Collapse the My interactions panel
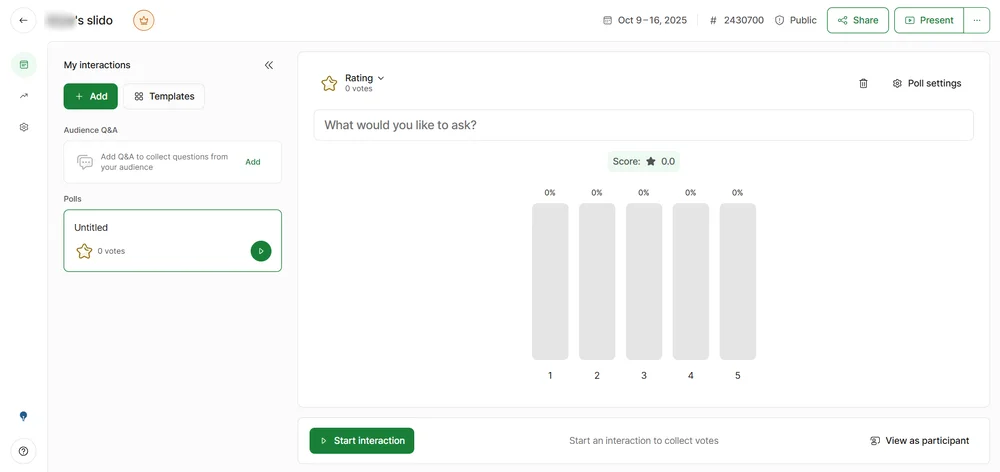Image resolution: width=1000 pixels, height=472 pixels. coord(268,65)
